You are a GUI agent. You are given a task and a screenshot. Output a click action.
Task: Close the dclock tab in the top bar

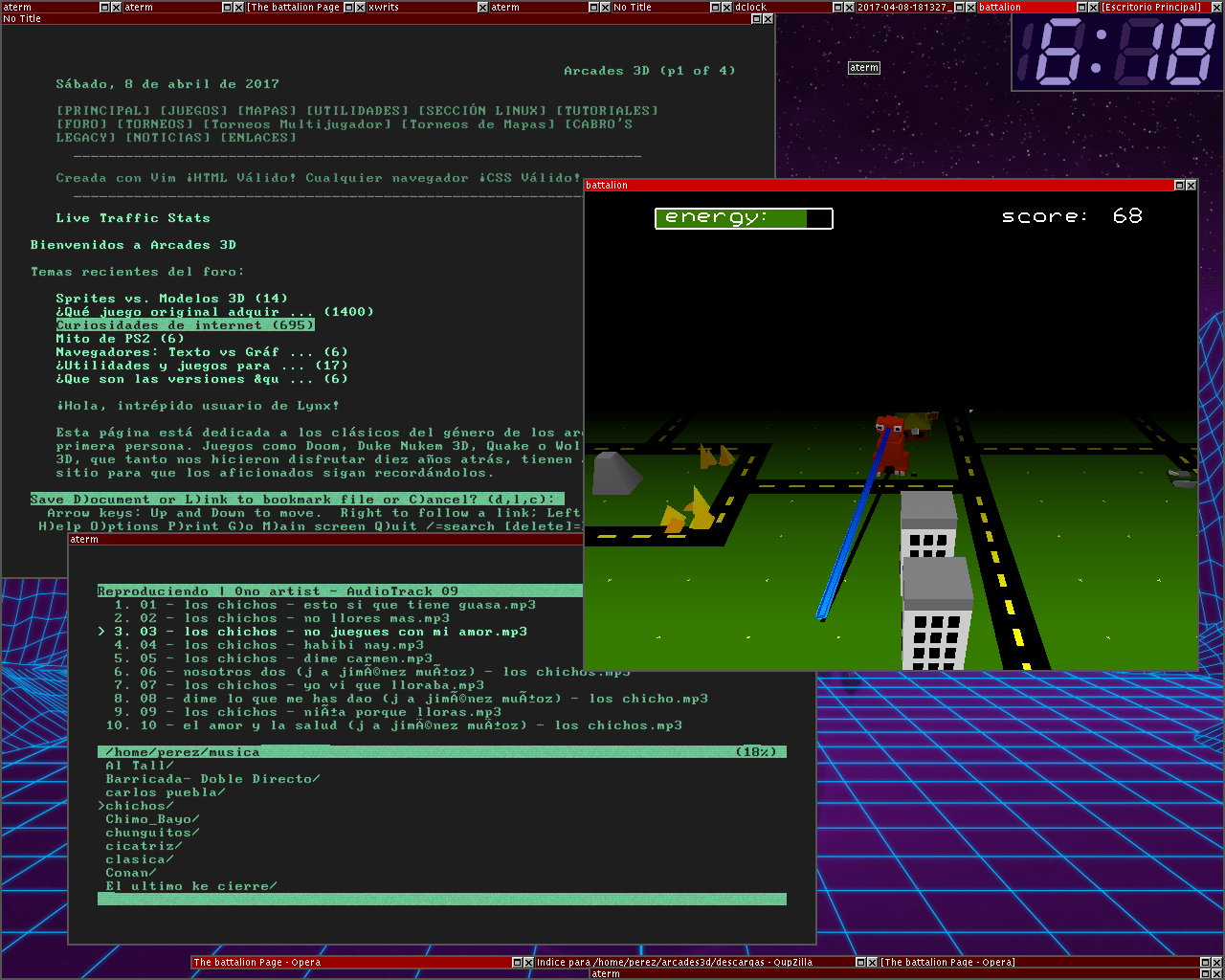click(849, 7)
